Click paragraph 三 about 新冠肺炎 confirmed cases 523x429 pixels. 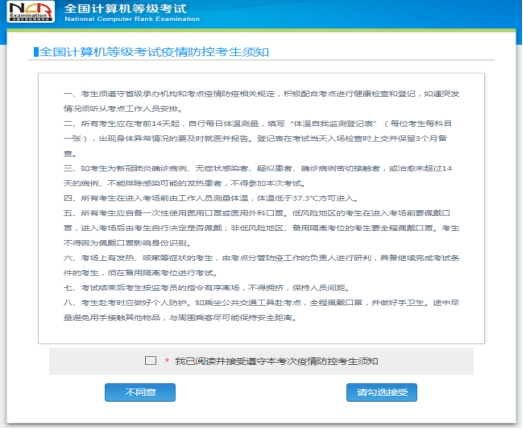pos(257,176)
